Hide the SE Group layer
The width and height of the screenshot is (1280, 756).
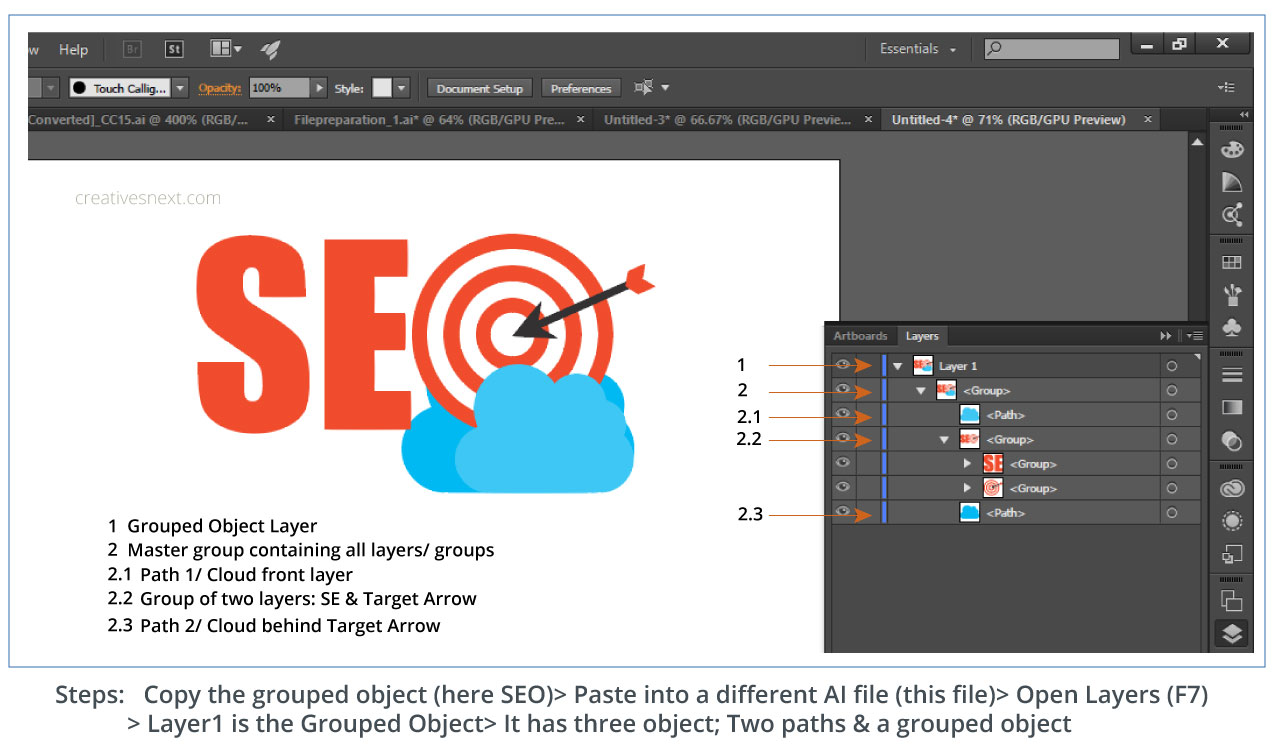click(843, 463)
